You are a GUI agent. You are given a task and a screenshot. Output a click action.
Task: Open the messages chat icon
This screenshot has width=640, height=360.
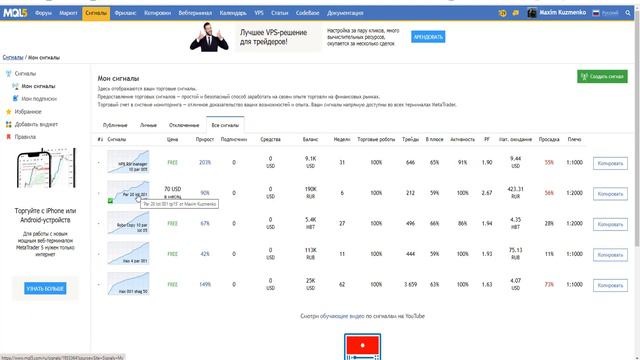516,13
